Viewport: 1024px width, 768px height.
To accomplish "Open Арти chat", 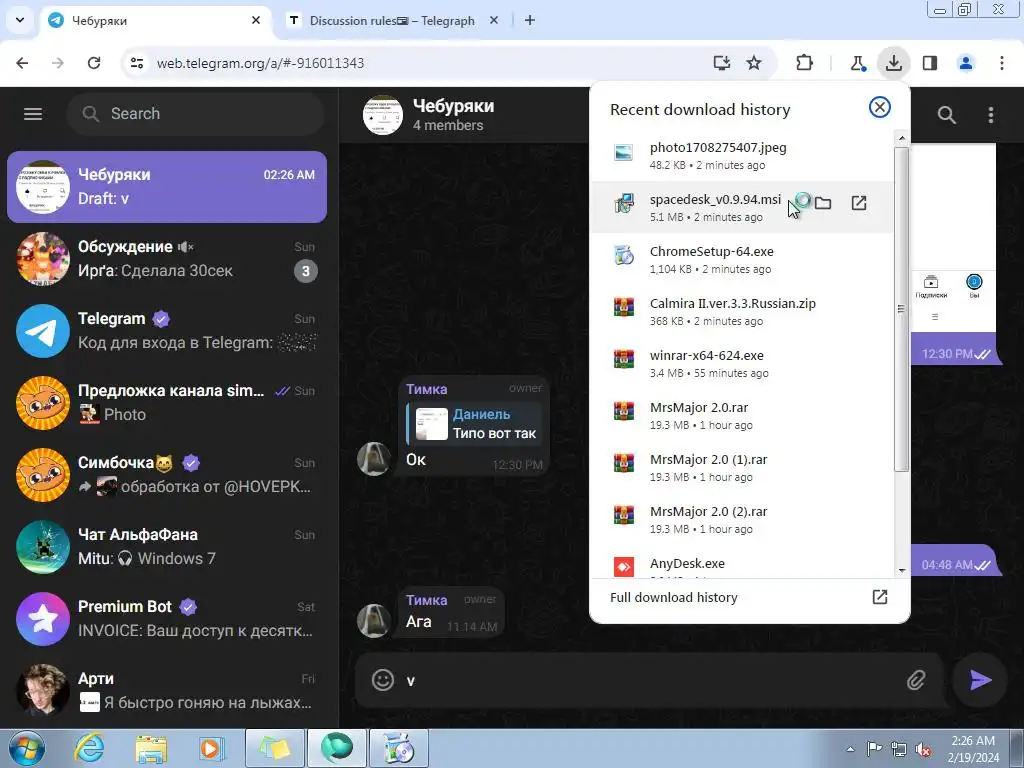I will click(x=167, y=690).
